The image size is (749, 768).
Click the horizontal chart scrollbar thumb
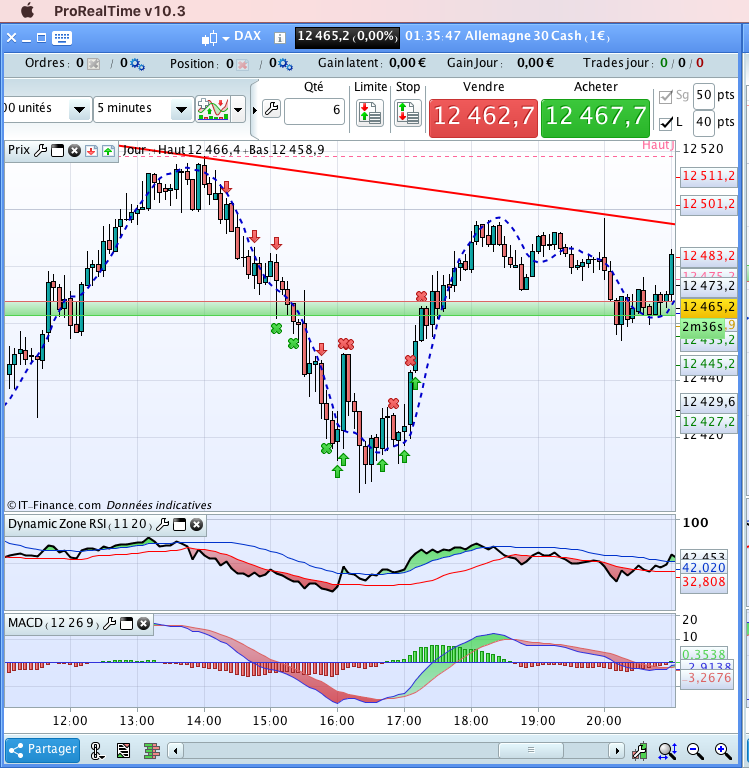click(531, 750)
